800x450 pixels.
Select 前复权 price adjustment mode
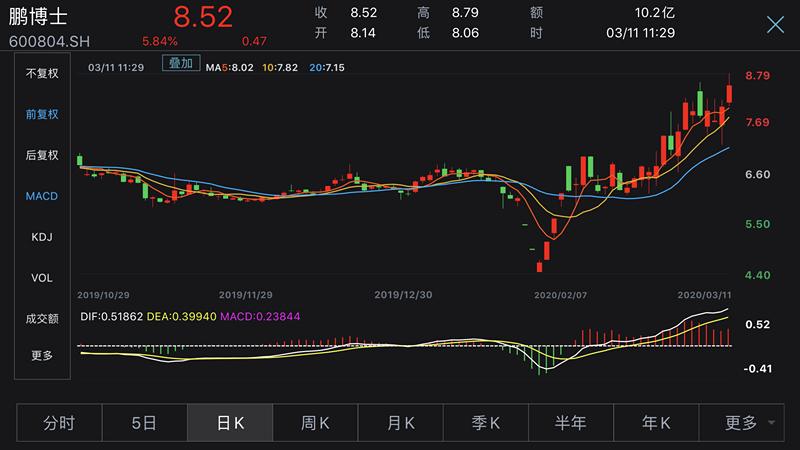(x=42, y=114)
